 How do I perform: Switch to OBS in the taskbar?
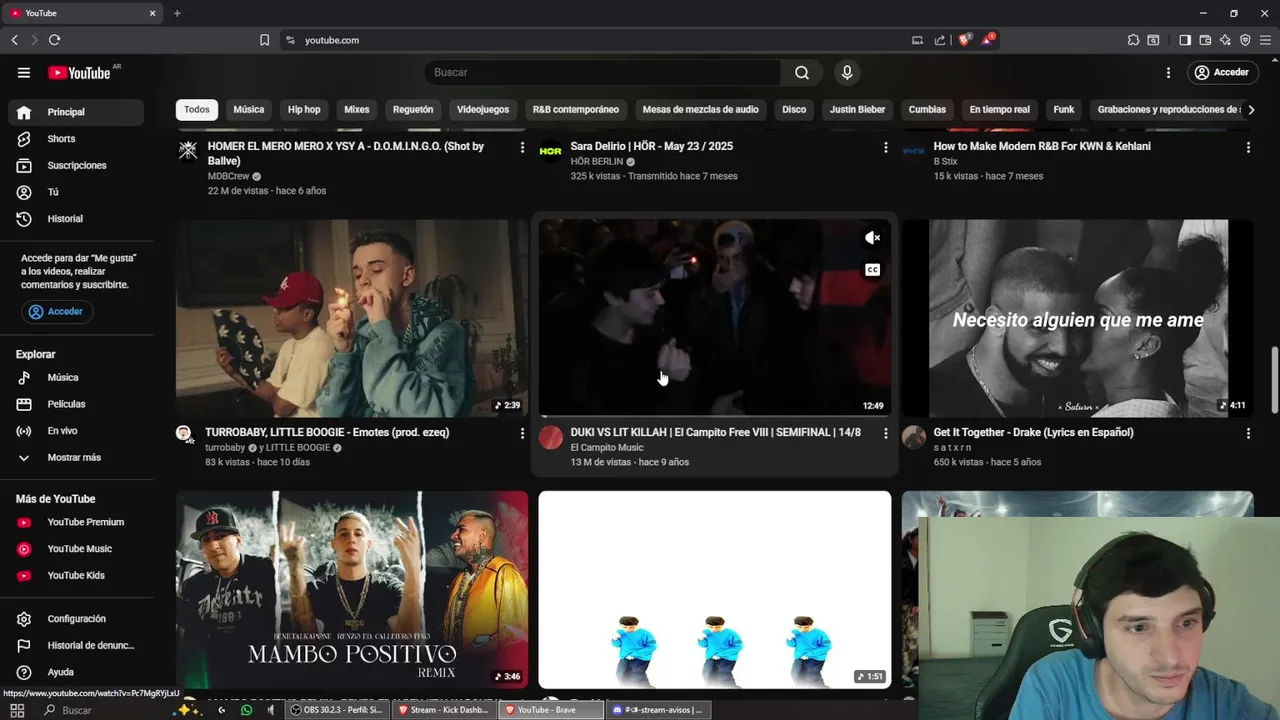[x=336, y=710]
